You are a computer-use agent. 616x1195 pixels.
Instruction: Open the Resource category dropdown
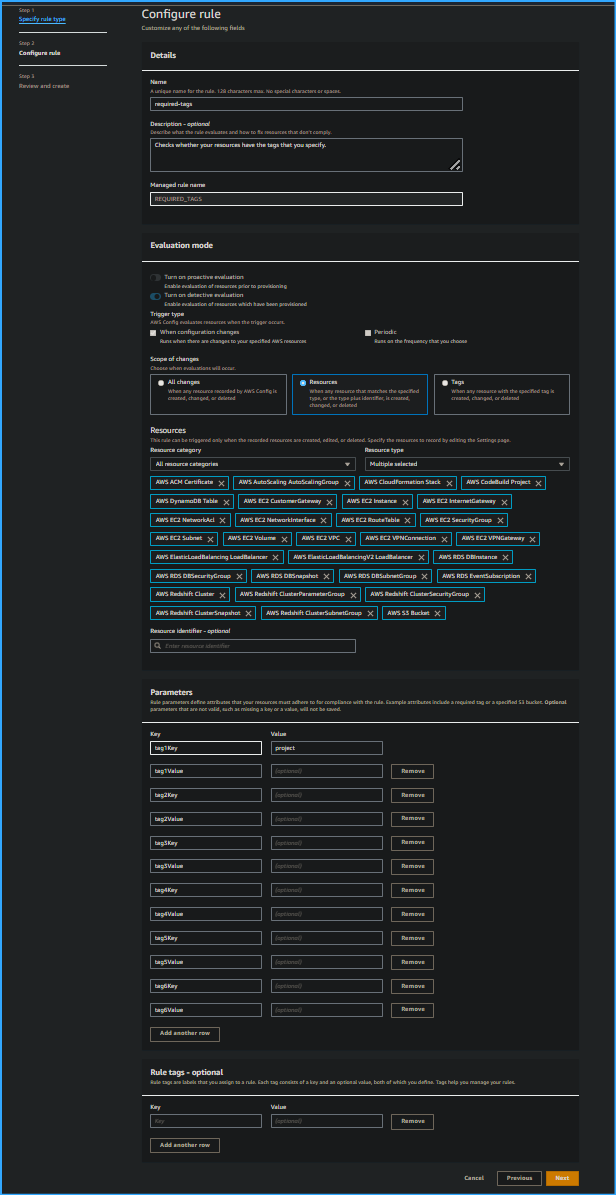[x=253, y=463]
